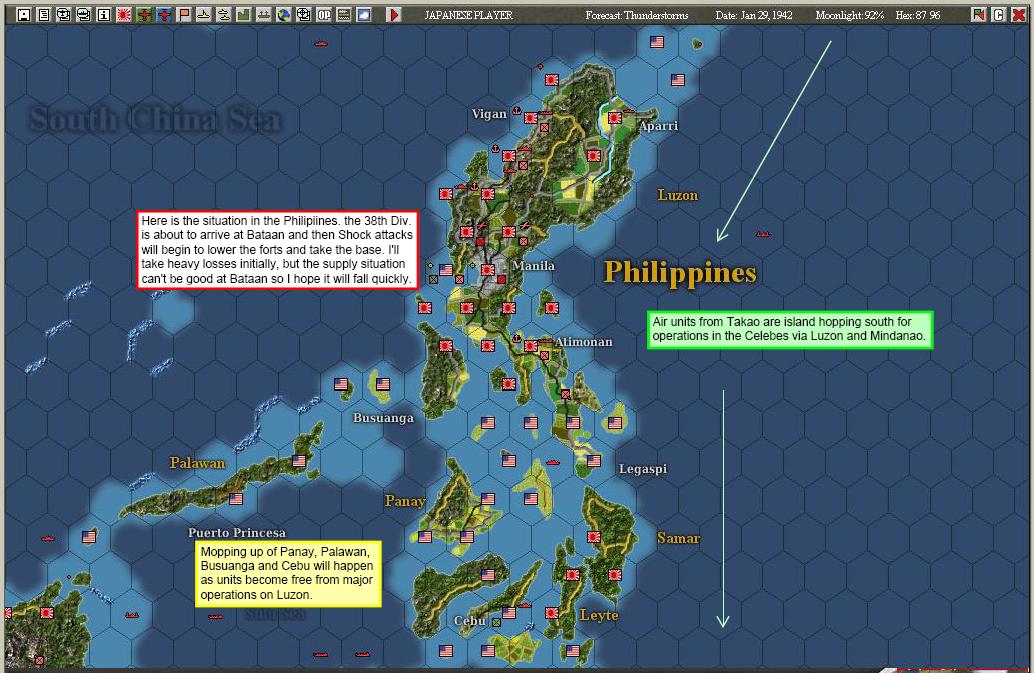Click the red play arrow end-turn button
The image size is (1034, 673).
click(x=394, y=15)
